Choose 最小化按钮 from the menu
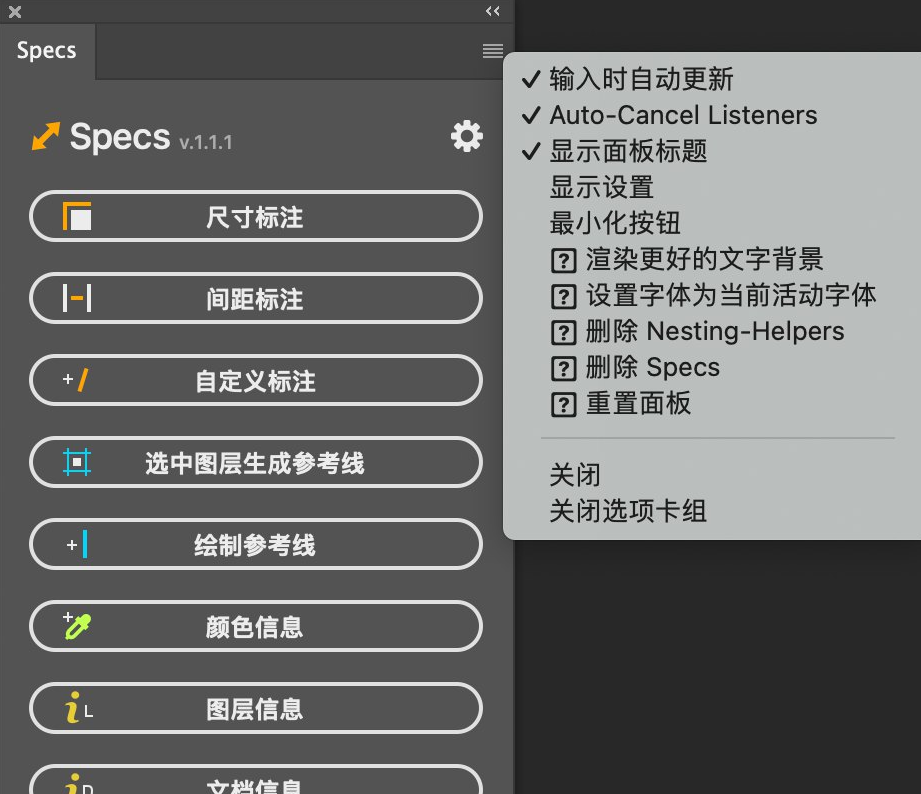The image size is (921, 794). (614, 223)
